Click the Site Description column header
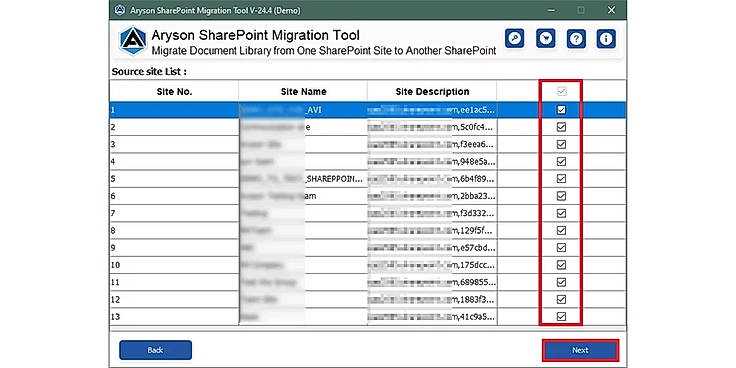This screenshot has height=368, width=736. (x=432, y=92)
